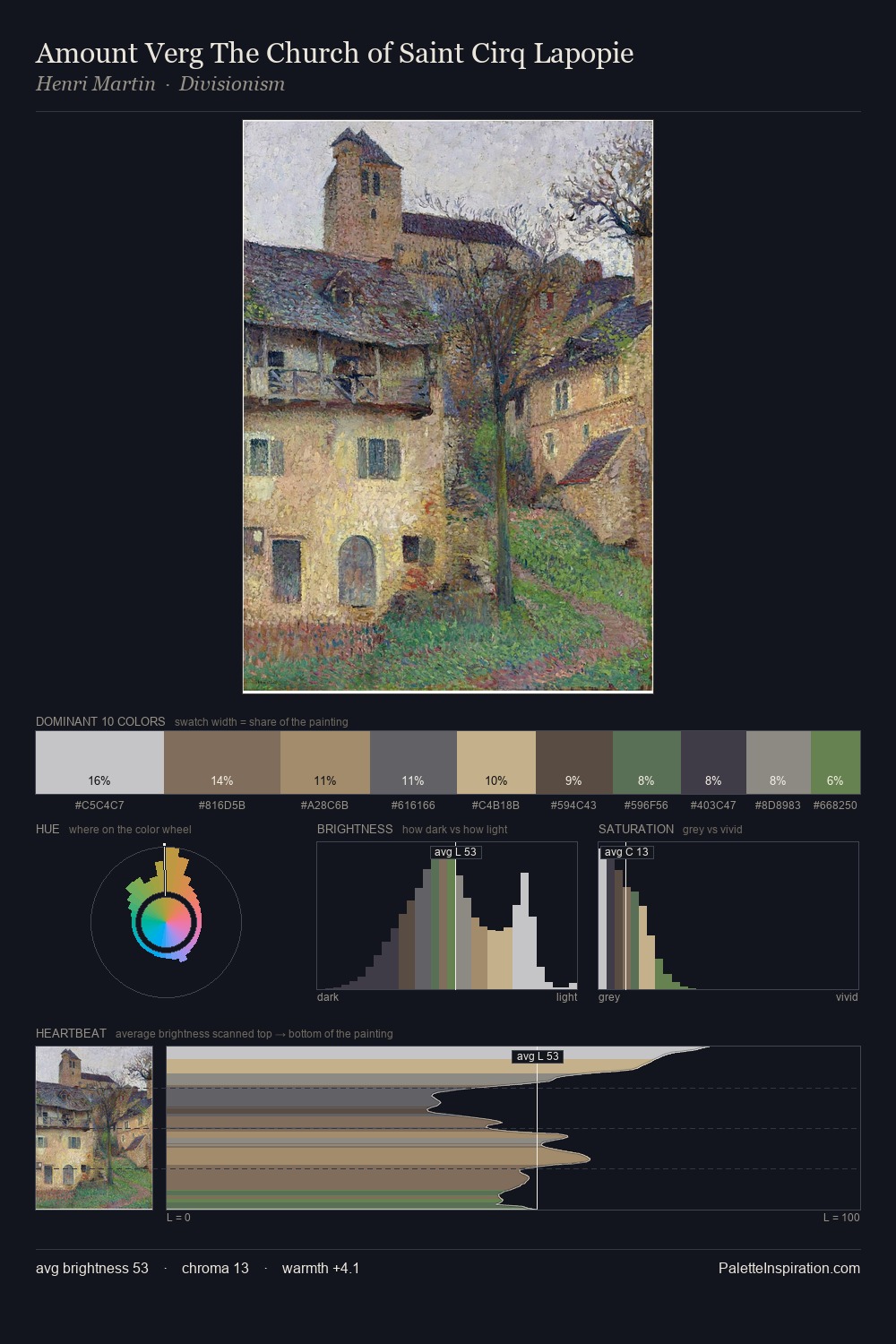Image resolution: width=896 pixels, height=1344 pixels.
Task: Click the L = 100 axis label
Action: click(841, 1218)
